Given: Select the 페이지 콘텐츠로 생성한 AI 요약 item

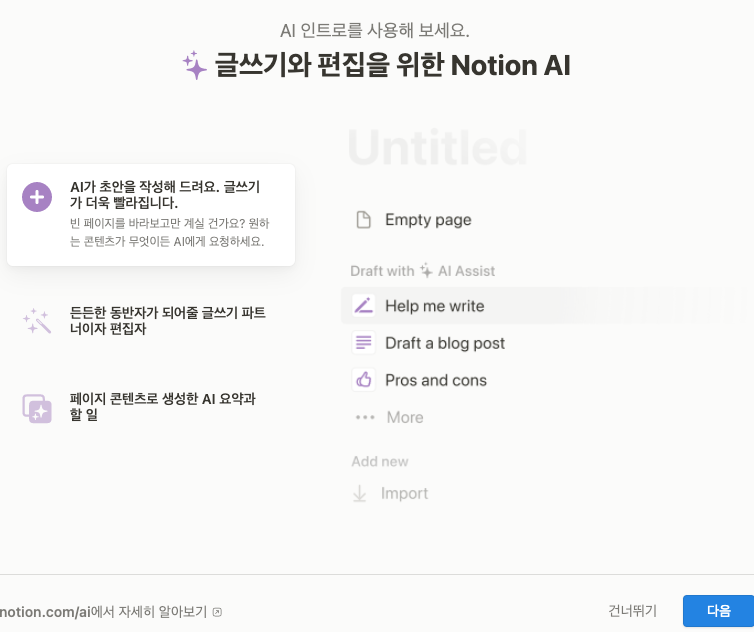Looking at the screenshot, I should (x=163, y=407).
